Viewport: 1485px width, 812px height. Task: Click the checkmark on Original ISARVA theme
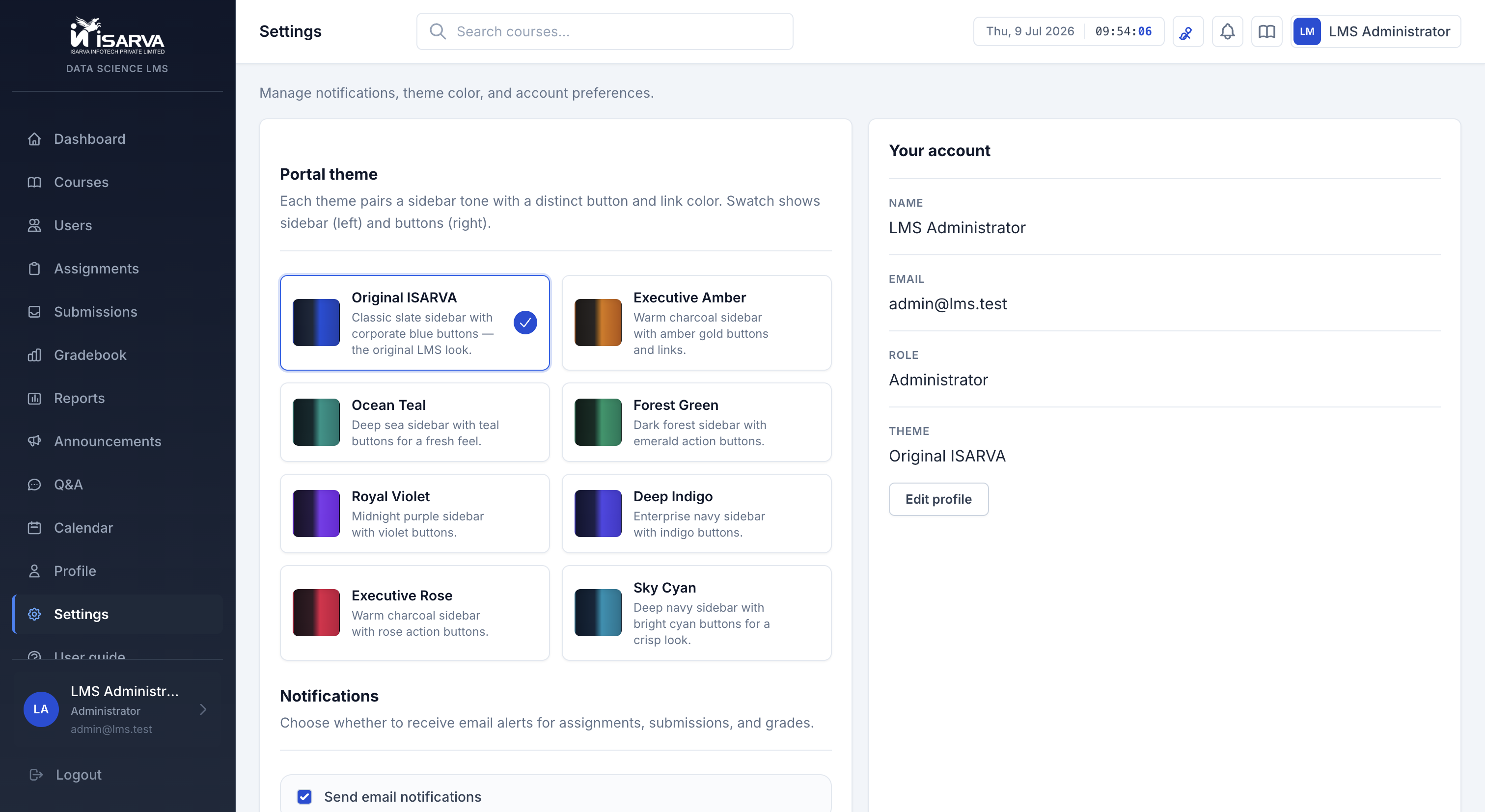tap(525, 323)
